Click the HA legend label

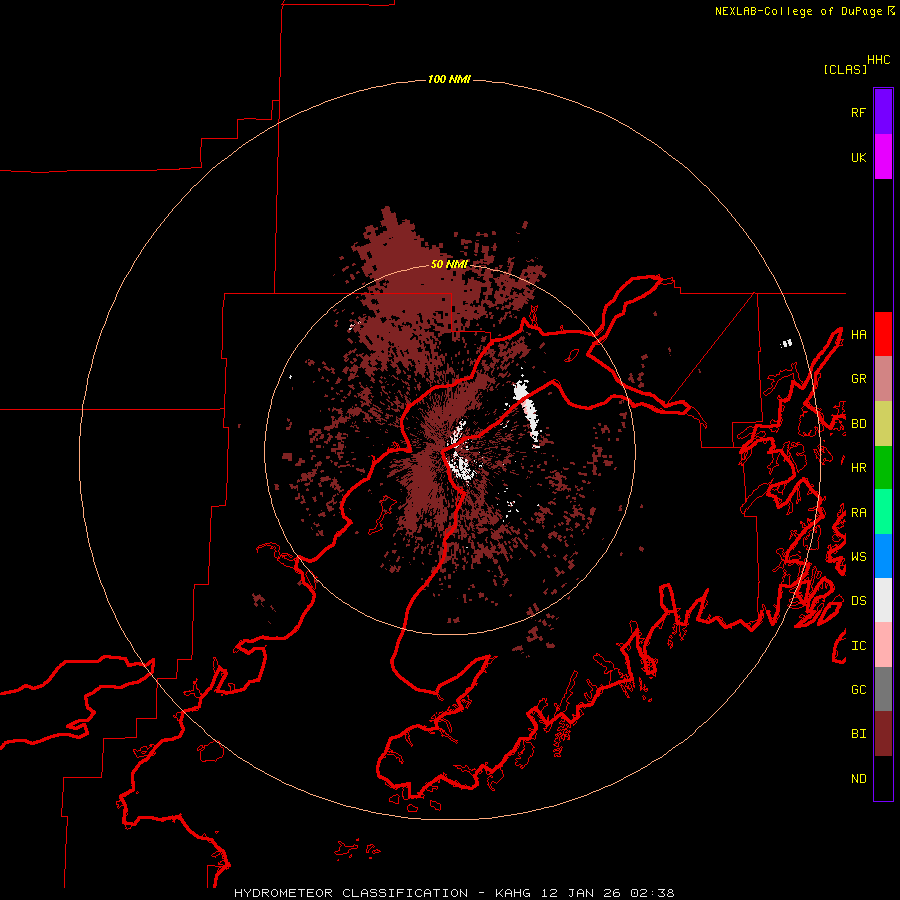[x=858, y=335]
